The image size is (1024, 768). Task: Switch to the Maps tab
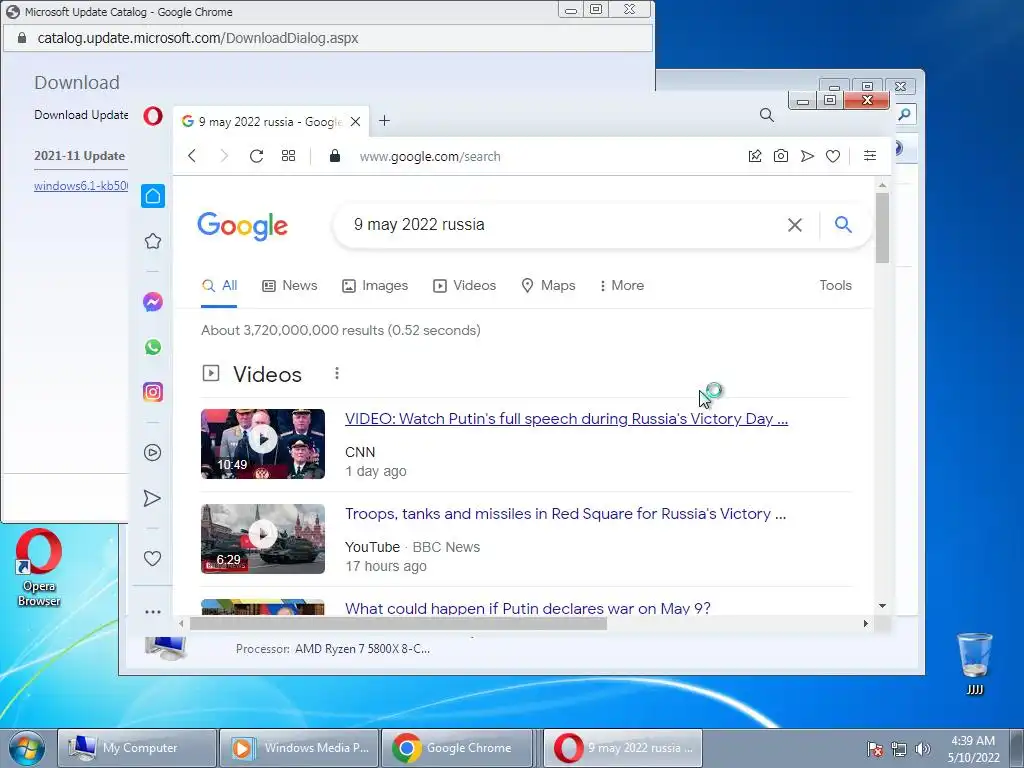pyautogui.click(x=548, y=285)
